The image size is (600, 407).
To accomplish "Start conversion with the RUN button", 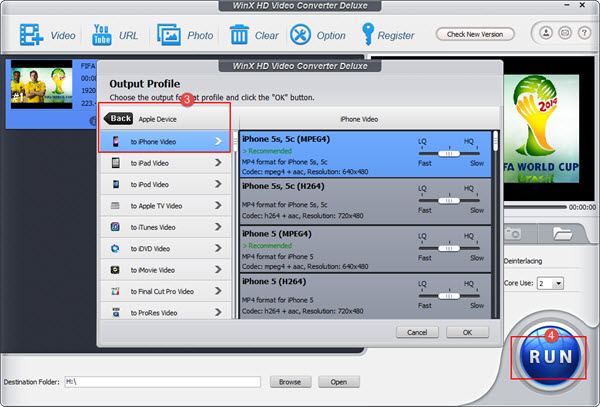I will click(550, 356).
